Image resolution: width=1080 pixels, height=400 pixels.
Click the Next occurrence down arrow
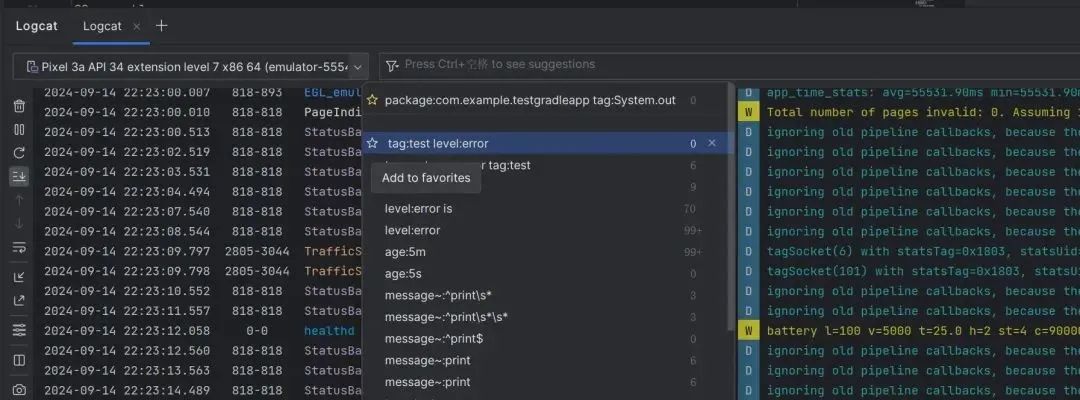click(19, 223)
